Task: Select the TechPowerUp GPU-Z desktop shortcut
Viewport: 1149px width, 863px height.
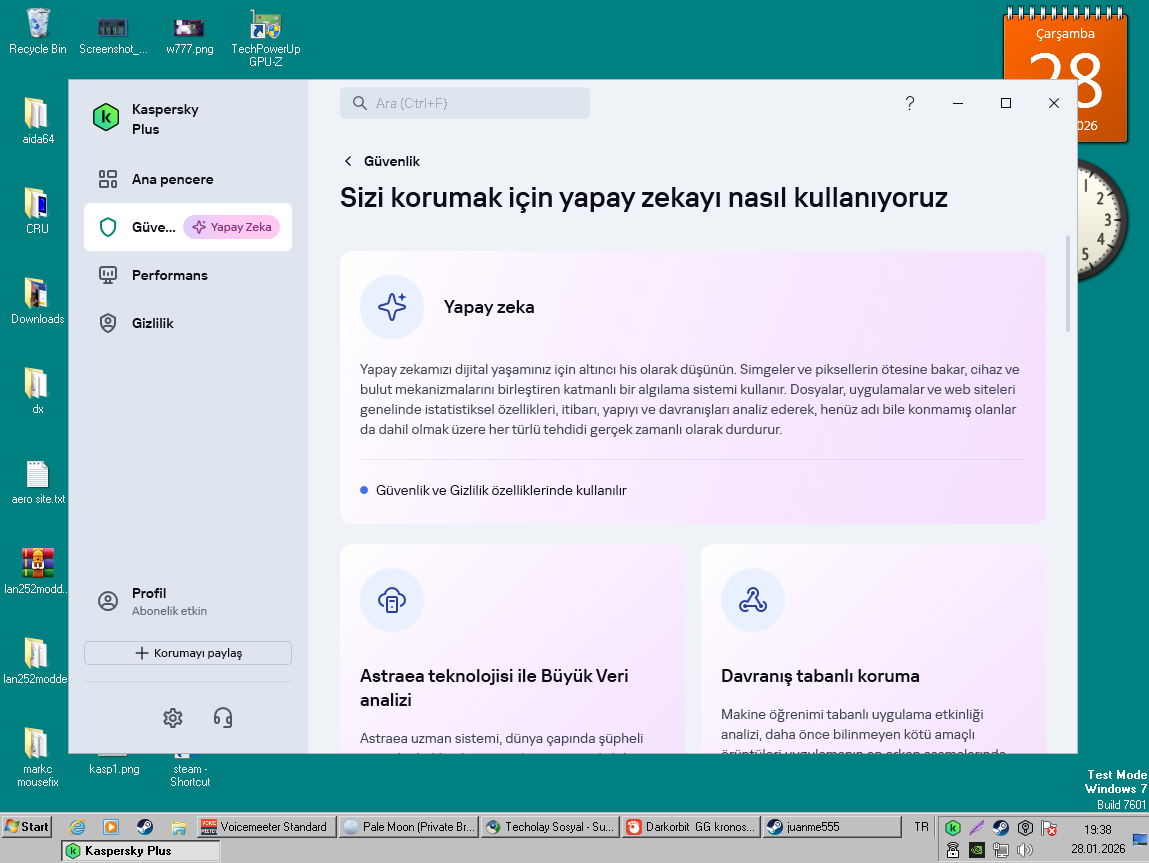Action: pyautogui.click(x=265, y=39)
